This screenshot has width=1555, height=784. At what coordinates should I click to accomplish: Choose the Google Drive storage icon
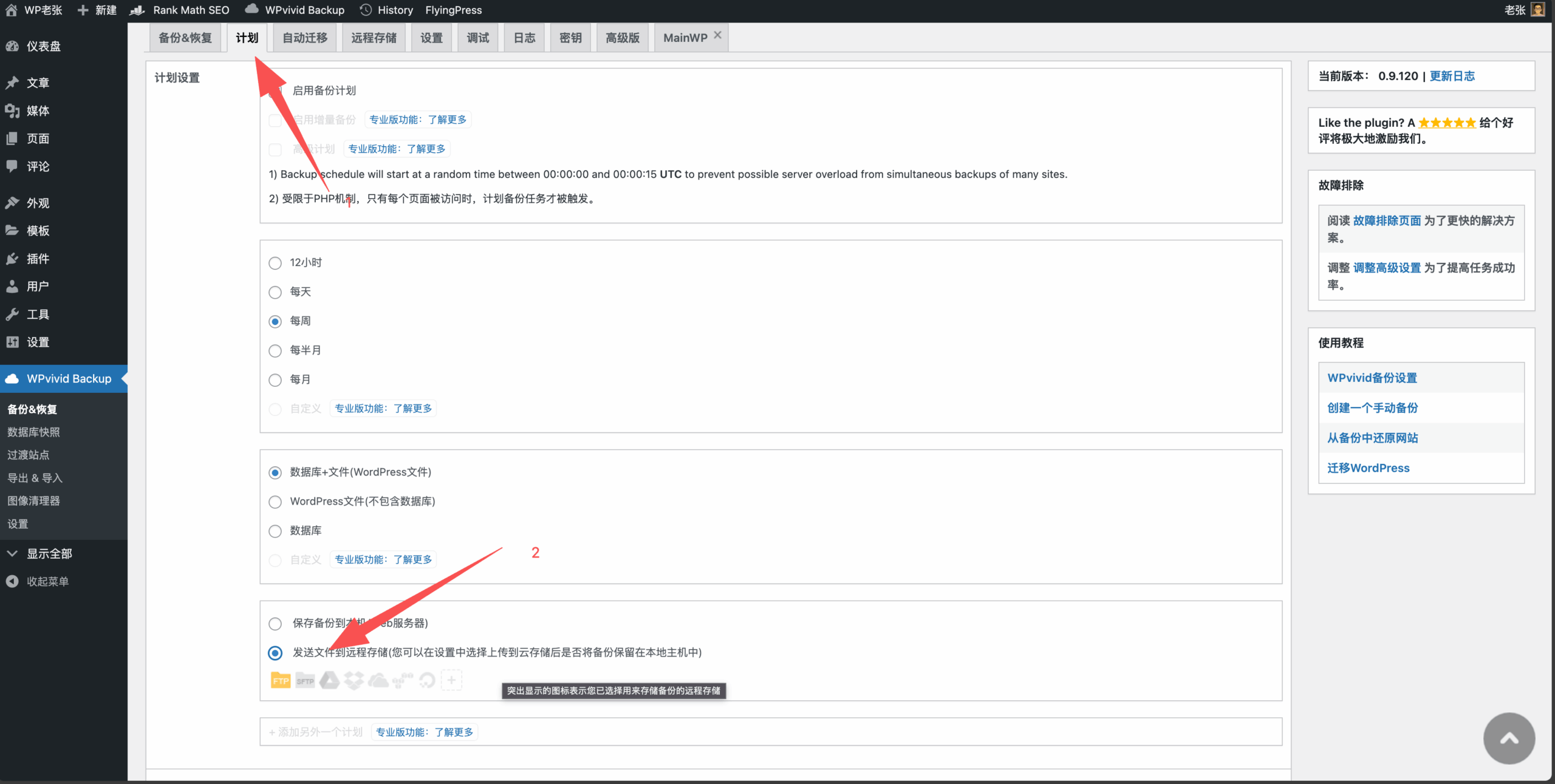(329, 680)
